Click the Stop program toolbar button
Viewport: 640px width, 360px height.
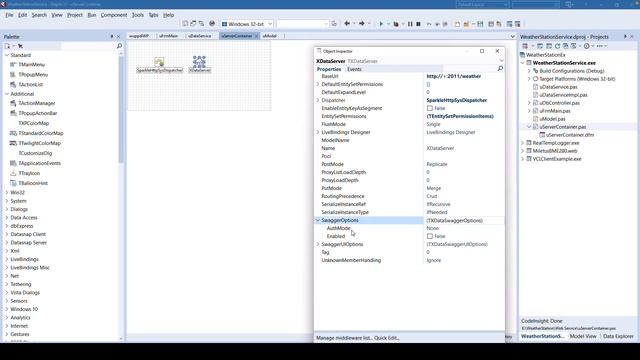pyautogui.click(x=418, y=24)
